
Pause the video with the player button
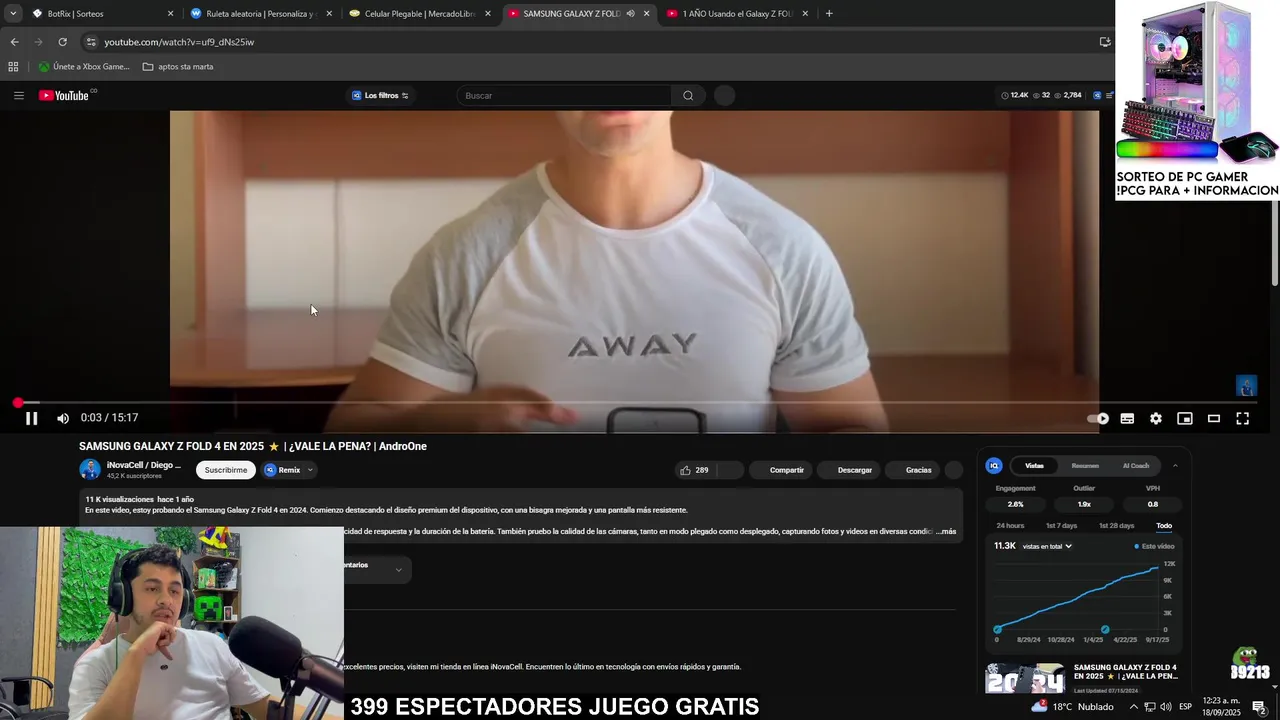pyautogui.click(x=31, y=418)
